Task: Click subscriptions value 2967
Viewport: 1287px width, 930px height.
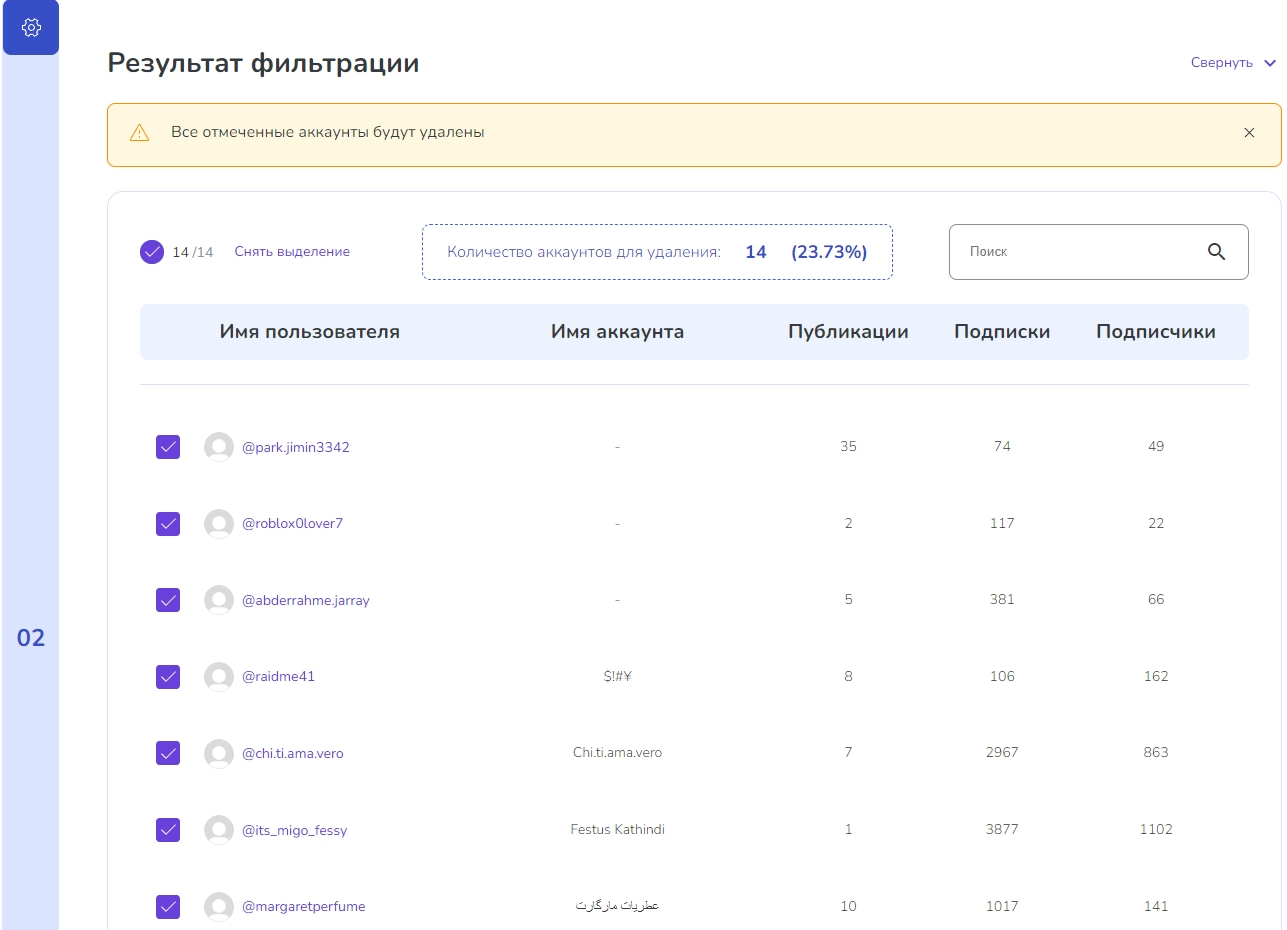Action: click(x=1002, y=752)
